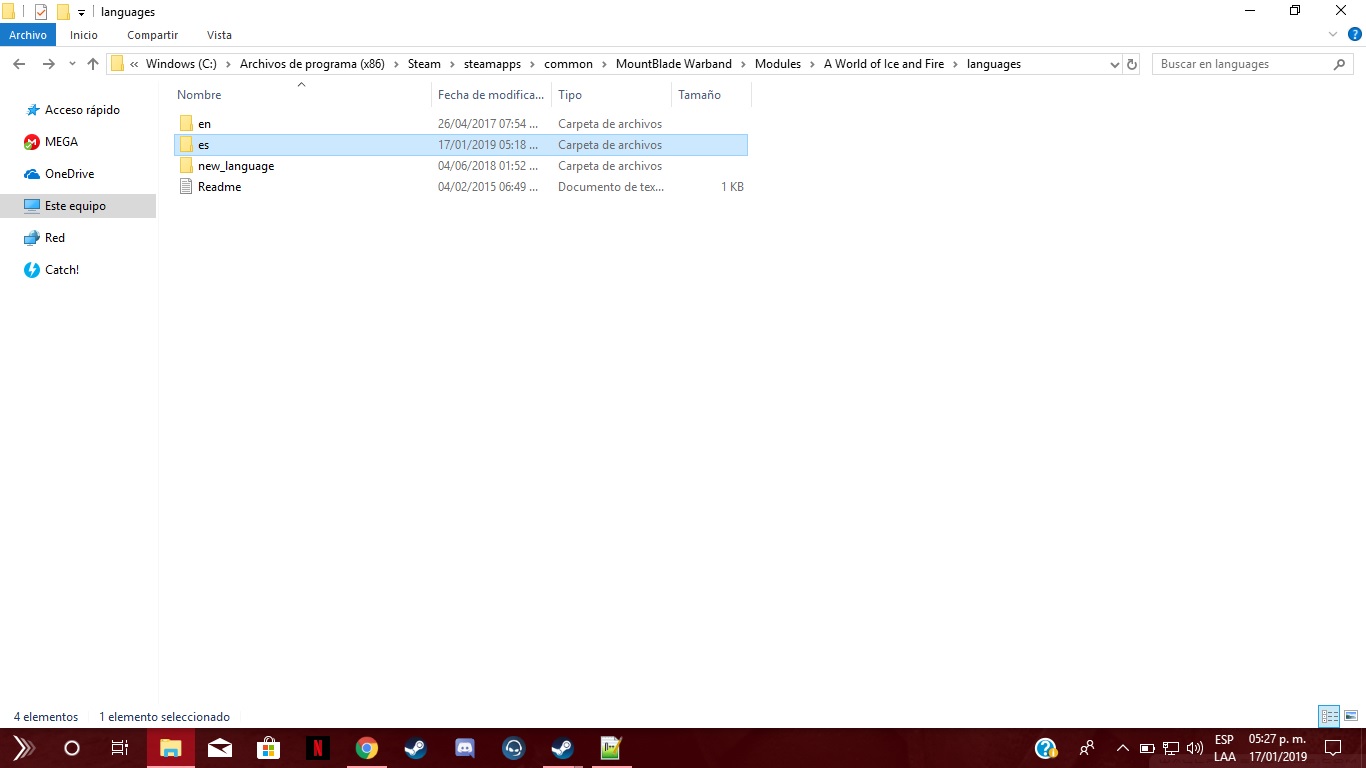
Task: Navigate to common folder breadcrumb
Action: (568, 64)
